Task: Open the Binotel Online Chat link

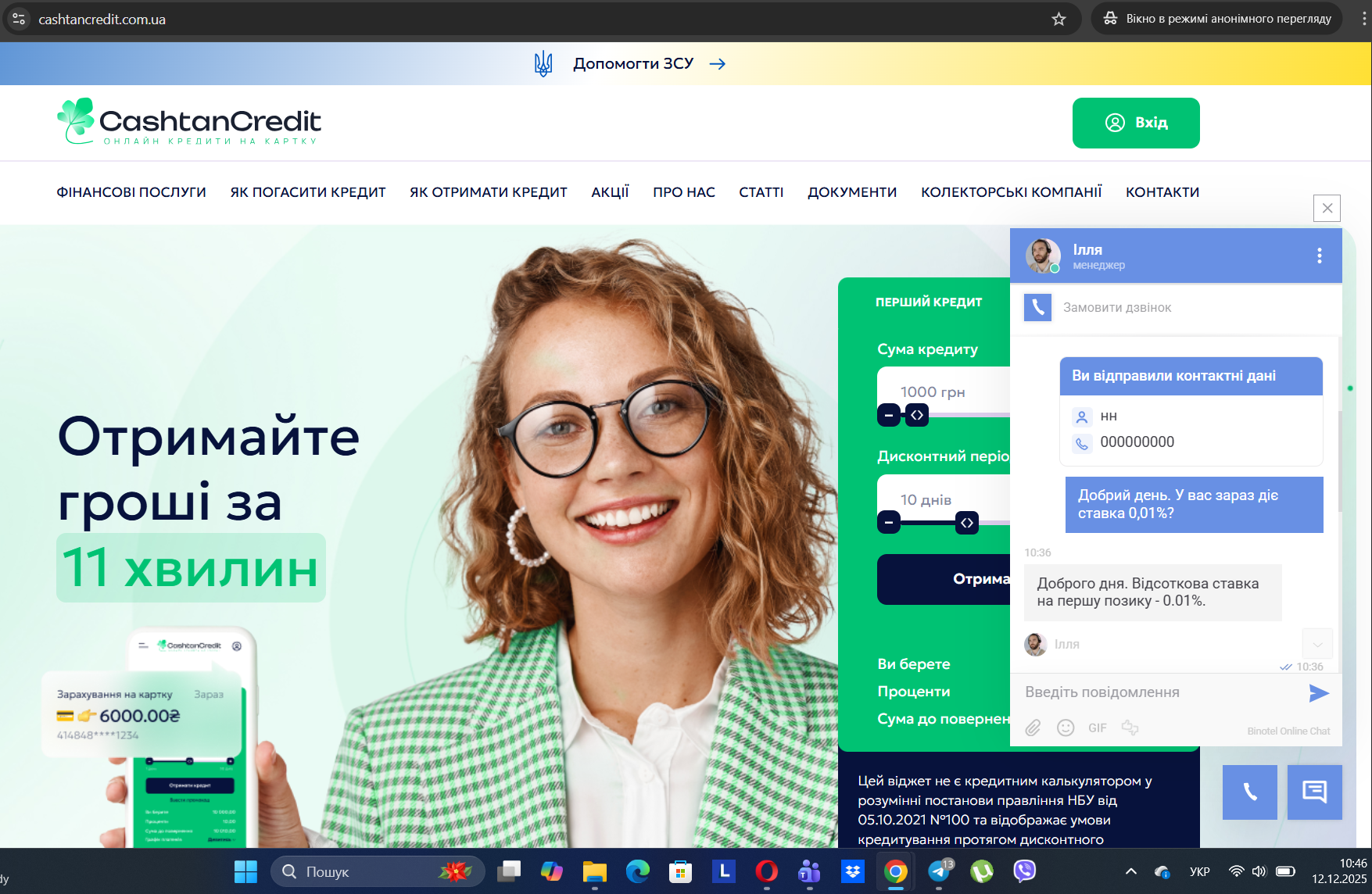Action: pos(1288,731)
